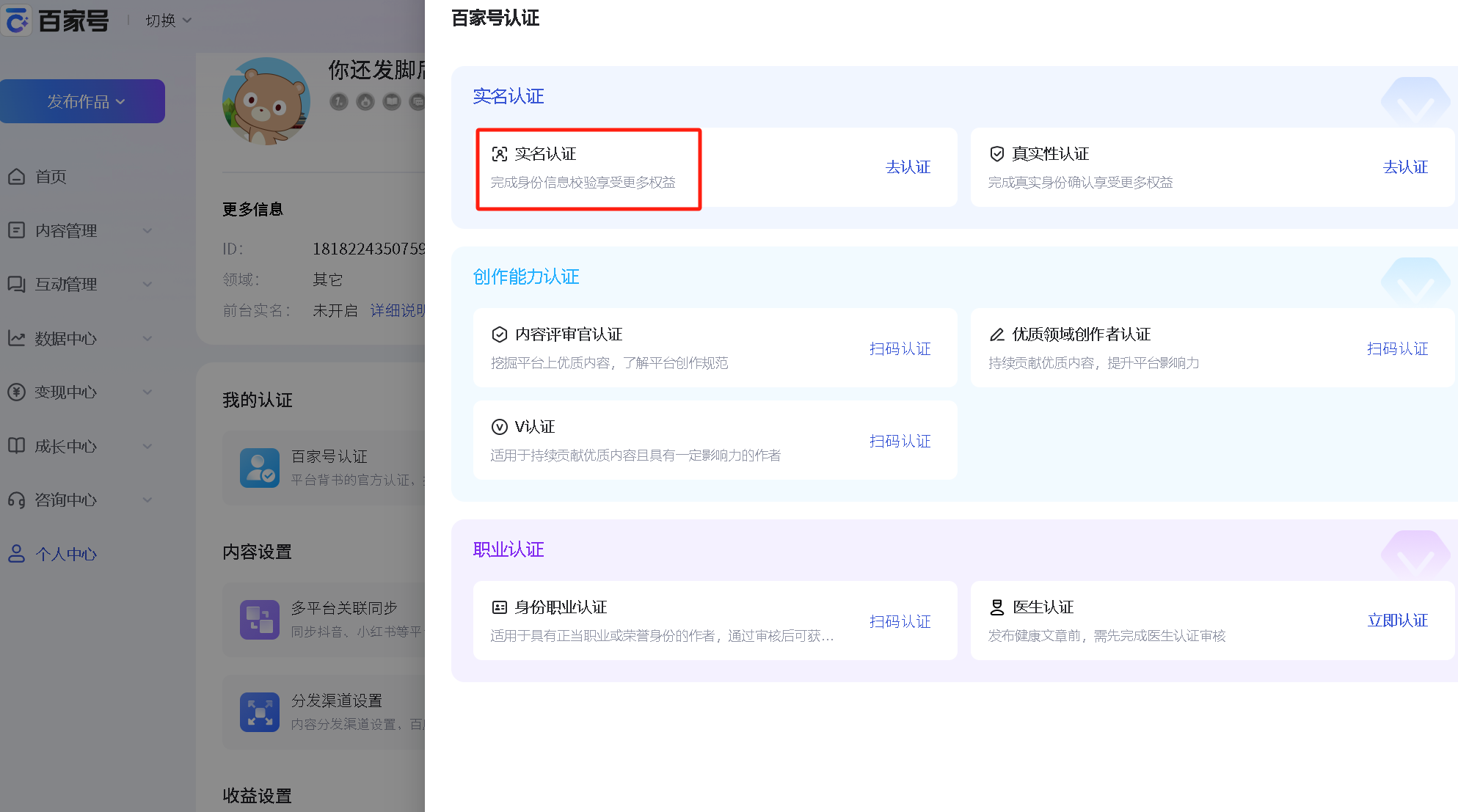Open 互动管理 menu item
1458x812 pixels.
pyautogui.click(x=66, y=284)
